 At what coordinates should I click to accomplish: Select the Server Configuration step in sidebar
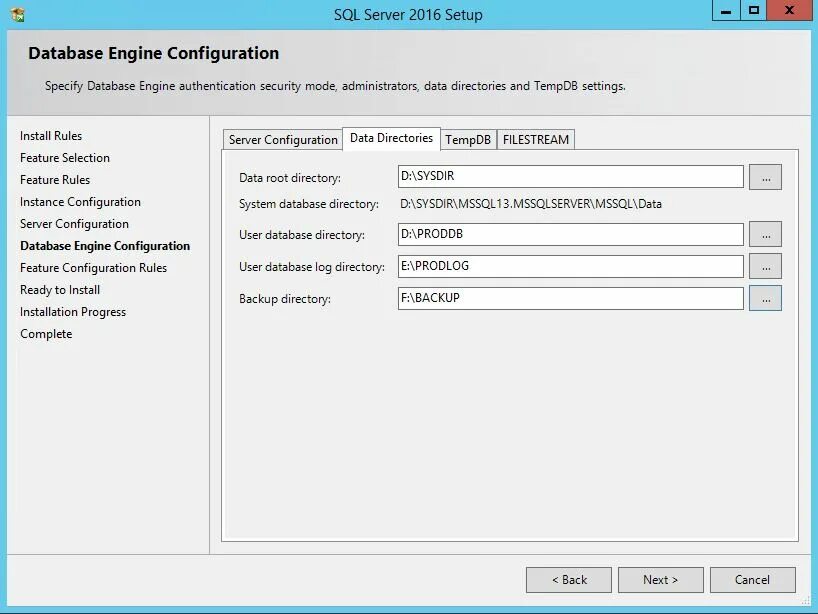tap(74, 224)
